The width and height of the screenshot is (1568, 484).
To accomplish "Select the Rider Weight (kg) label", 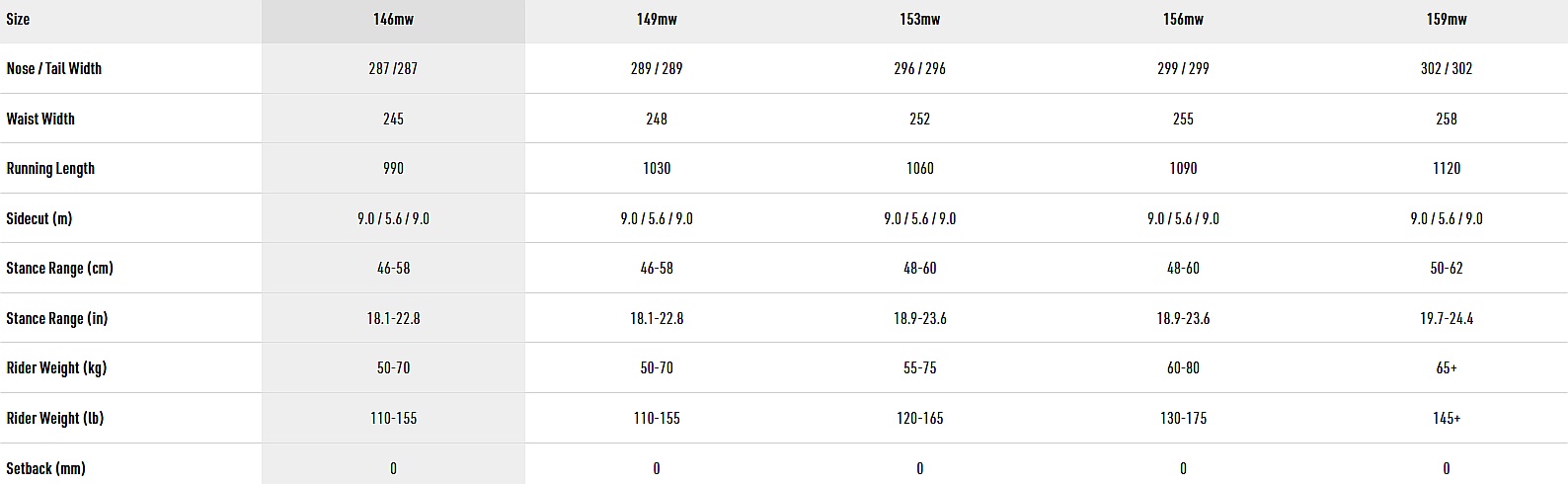I will coord(56,368).
